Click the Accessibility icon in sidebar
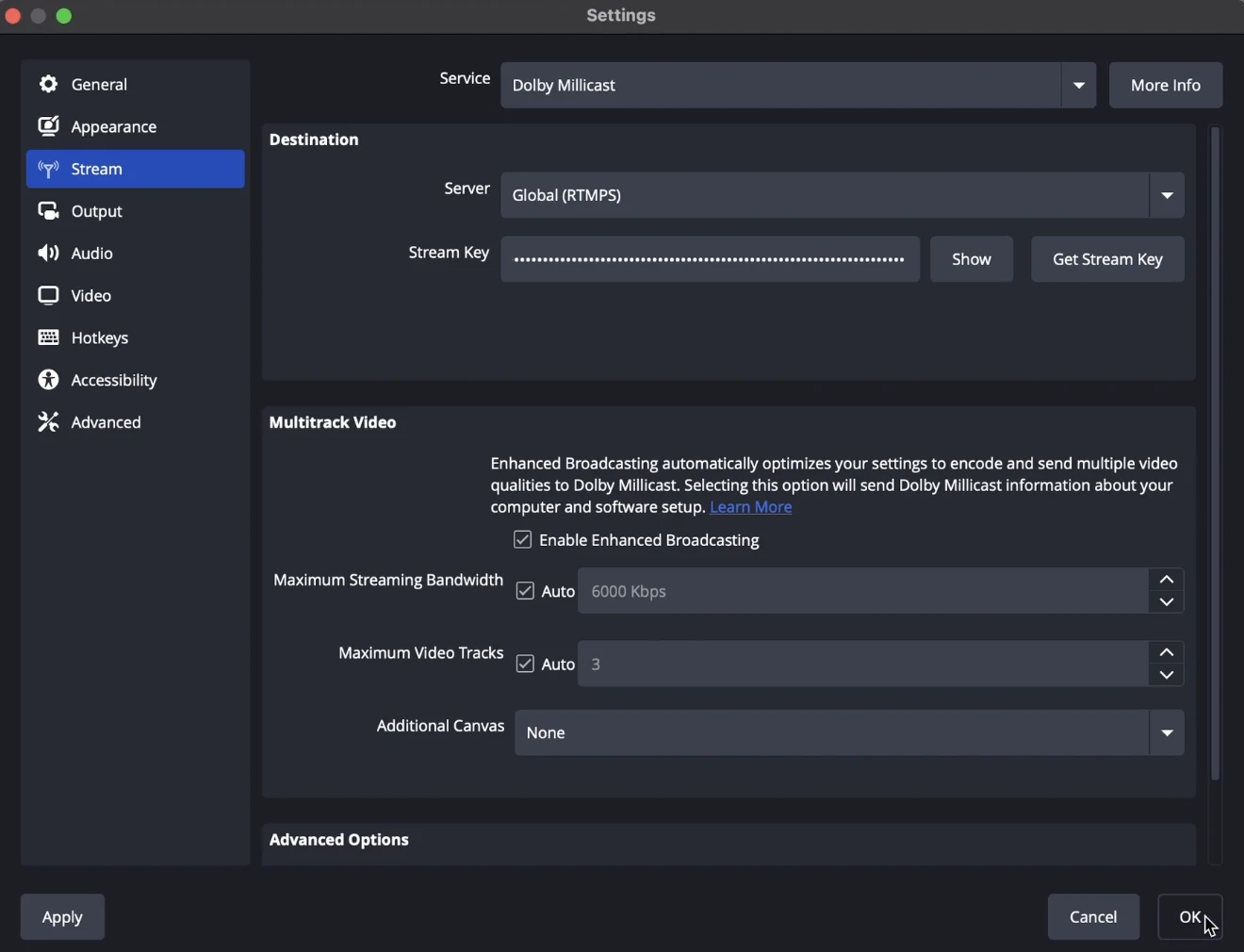This screenshot has width=1244, height=952. pos(49,381)
